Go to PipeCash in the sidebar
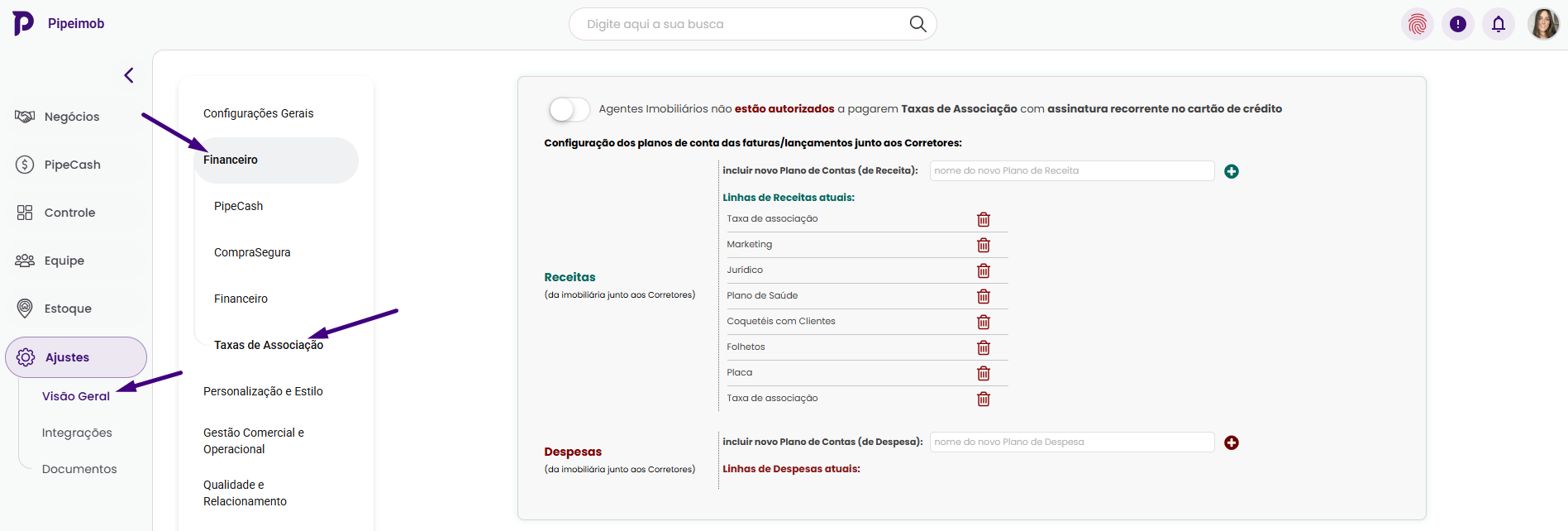1568x531 pixels. (72, 165)
